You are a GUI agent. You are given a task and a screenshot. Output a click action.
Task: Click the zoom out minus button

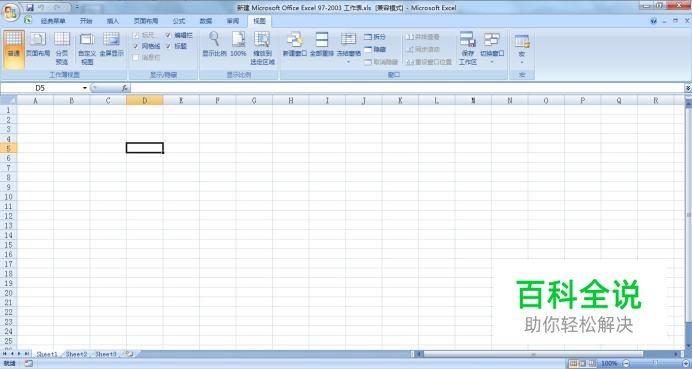point(626,364)
